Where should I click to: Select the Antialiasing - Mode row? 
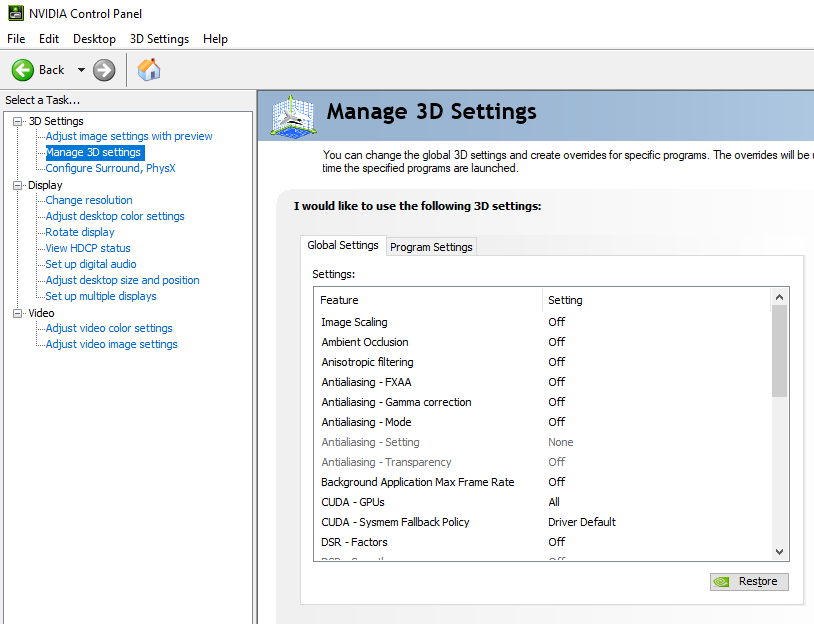point(542,422)
